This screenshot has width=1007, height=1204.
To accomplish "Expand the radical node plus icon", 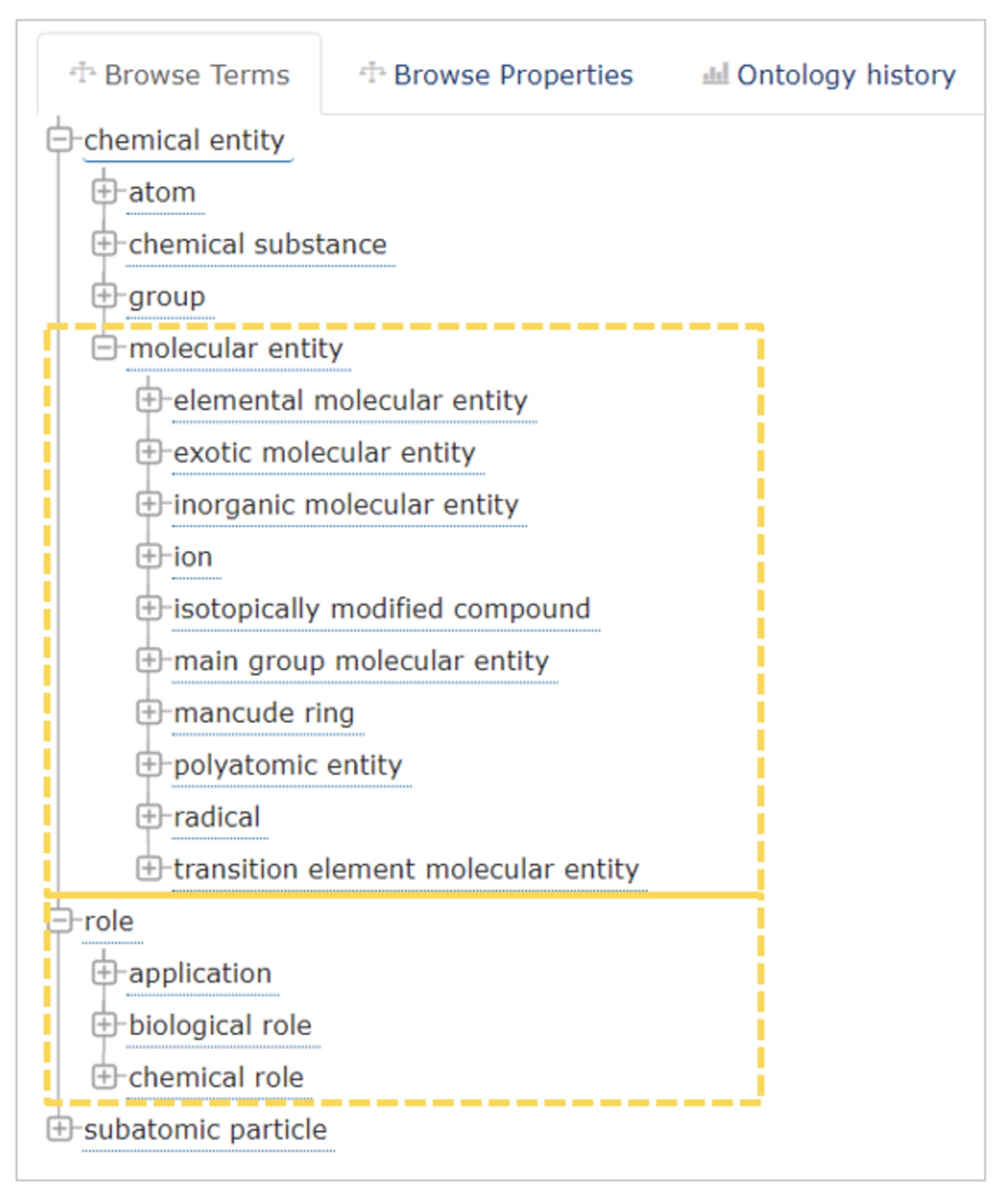I will tap(149, 817).
